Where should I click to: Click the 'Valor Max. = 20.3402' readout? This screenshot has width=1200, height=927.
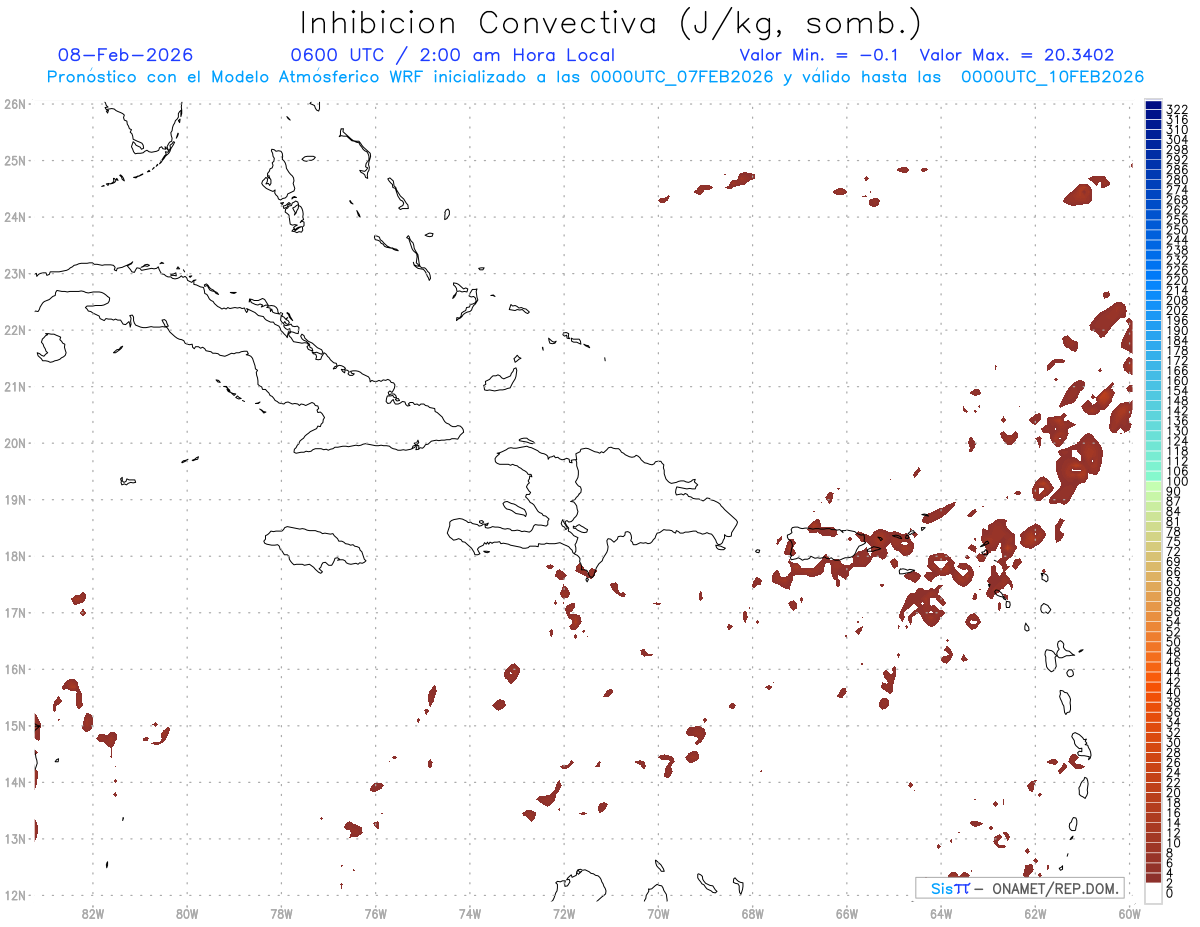click(1016, 55)
